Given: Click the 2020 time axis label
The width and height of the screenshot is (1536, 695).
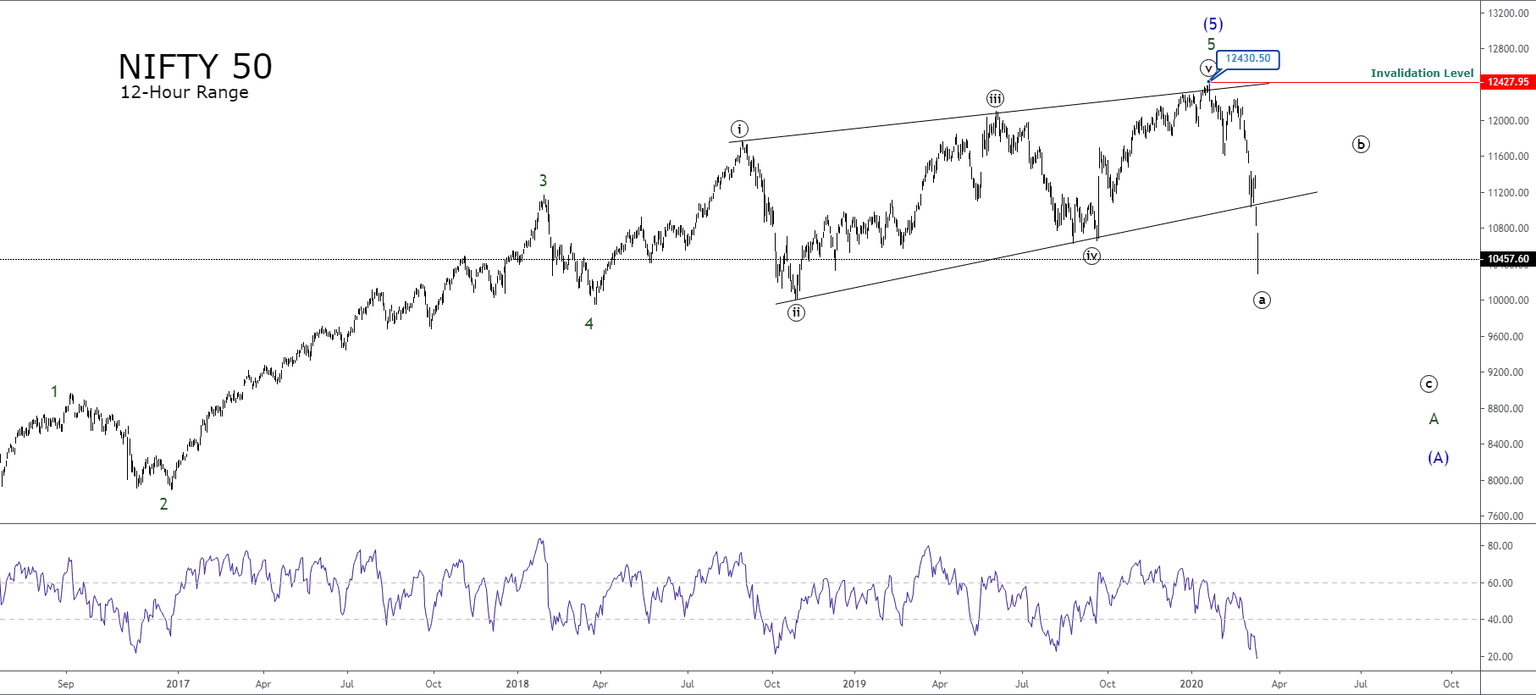Looking at the screenshot, I should tap(1192, 684).
